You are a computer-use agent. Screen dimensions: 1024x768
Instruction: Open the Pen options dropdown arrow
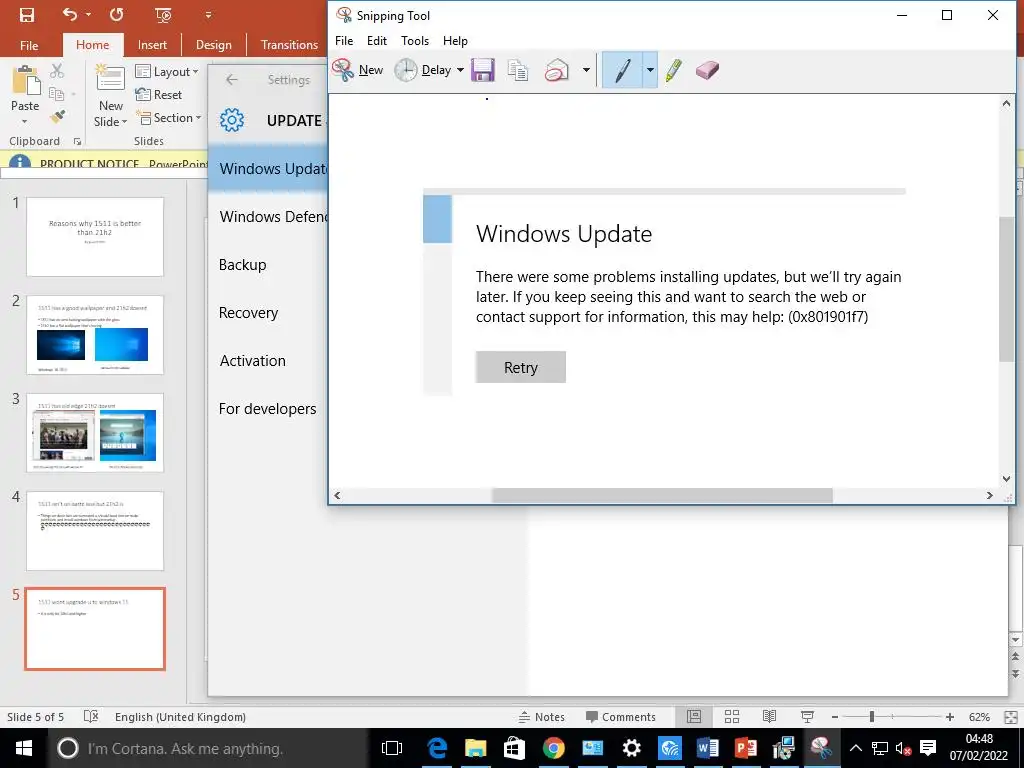[650, 70]
